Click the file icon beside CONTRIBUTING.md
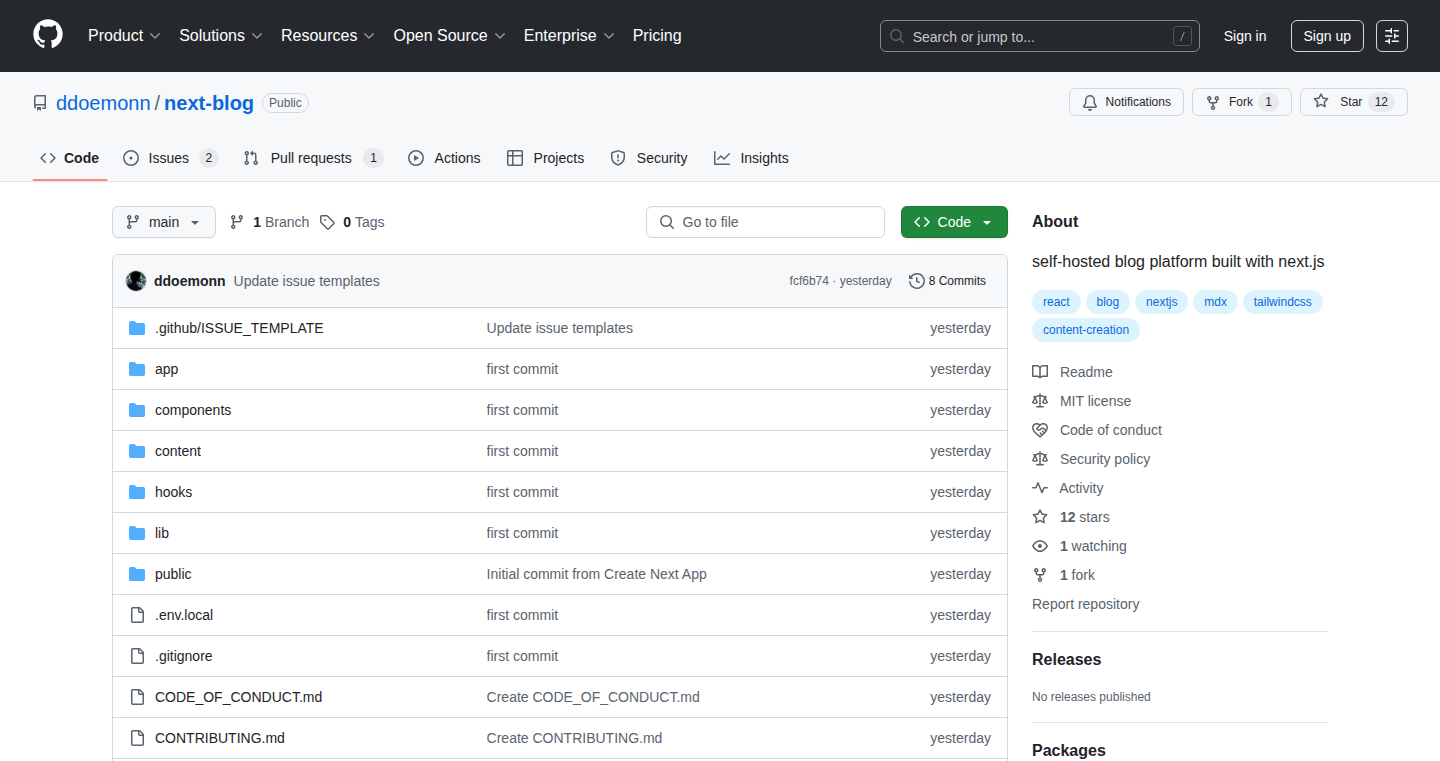The height and width of the screenshot is (761, 1440). (x=137, y=738)
